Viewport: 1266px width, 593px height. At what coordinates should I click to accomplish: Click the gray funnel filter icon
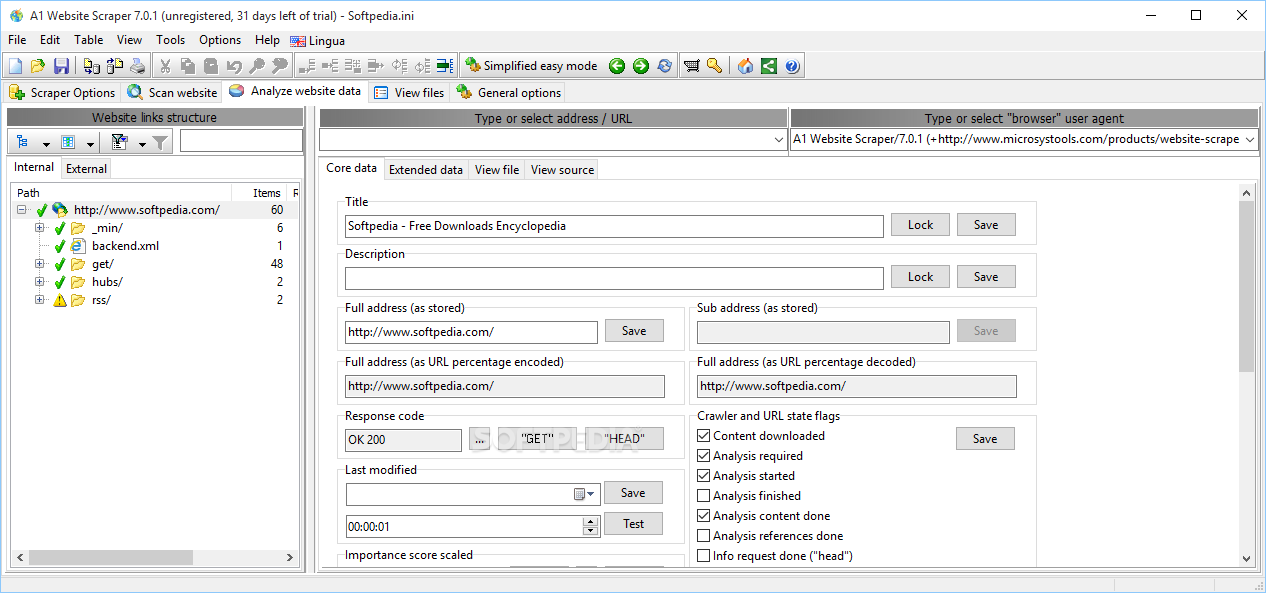coord(160,142)
